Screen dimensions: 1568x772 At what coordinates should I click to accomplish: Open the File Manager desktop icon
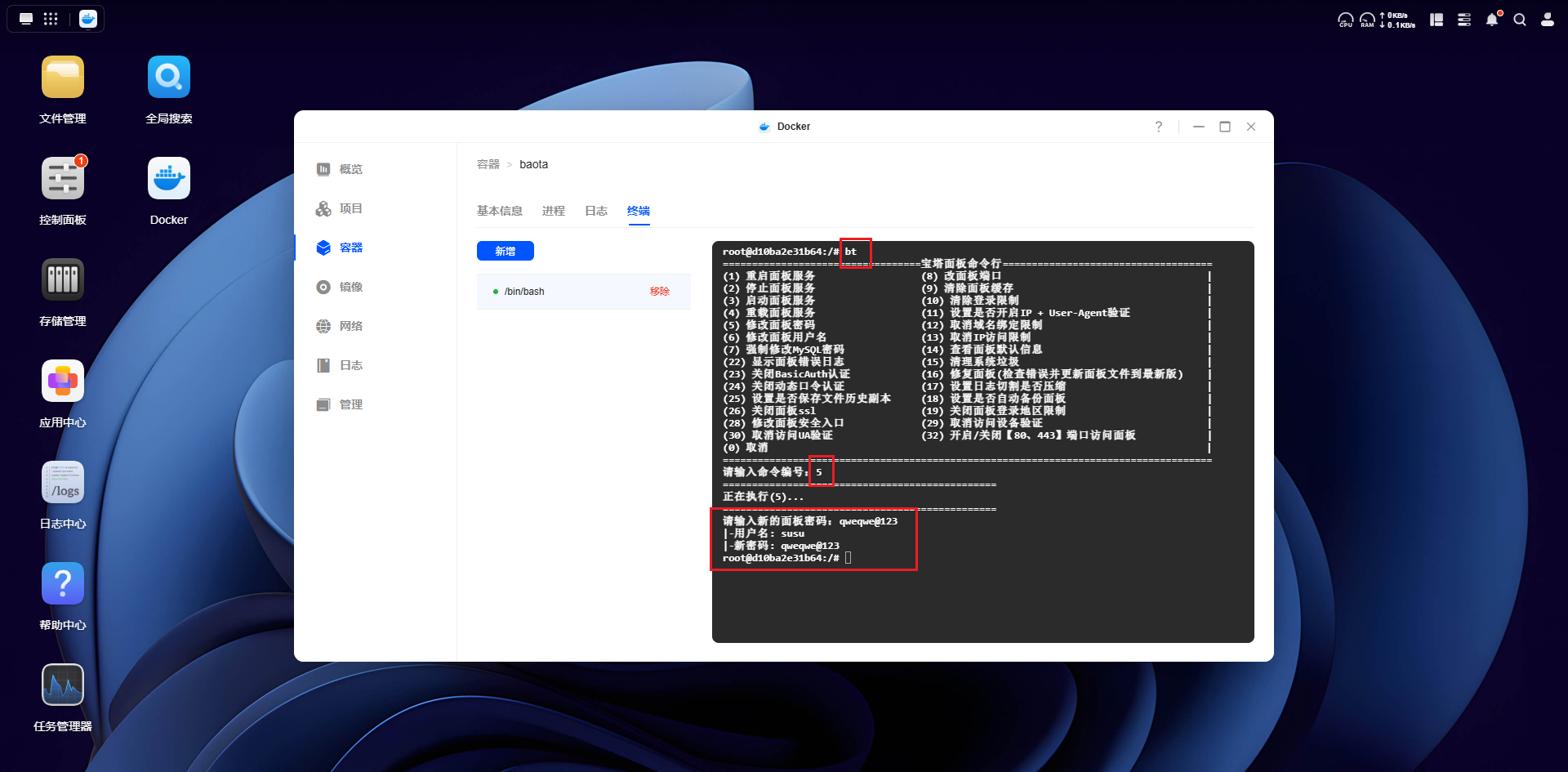pyautogui.click(x=63, y=78)
